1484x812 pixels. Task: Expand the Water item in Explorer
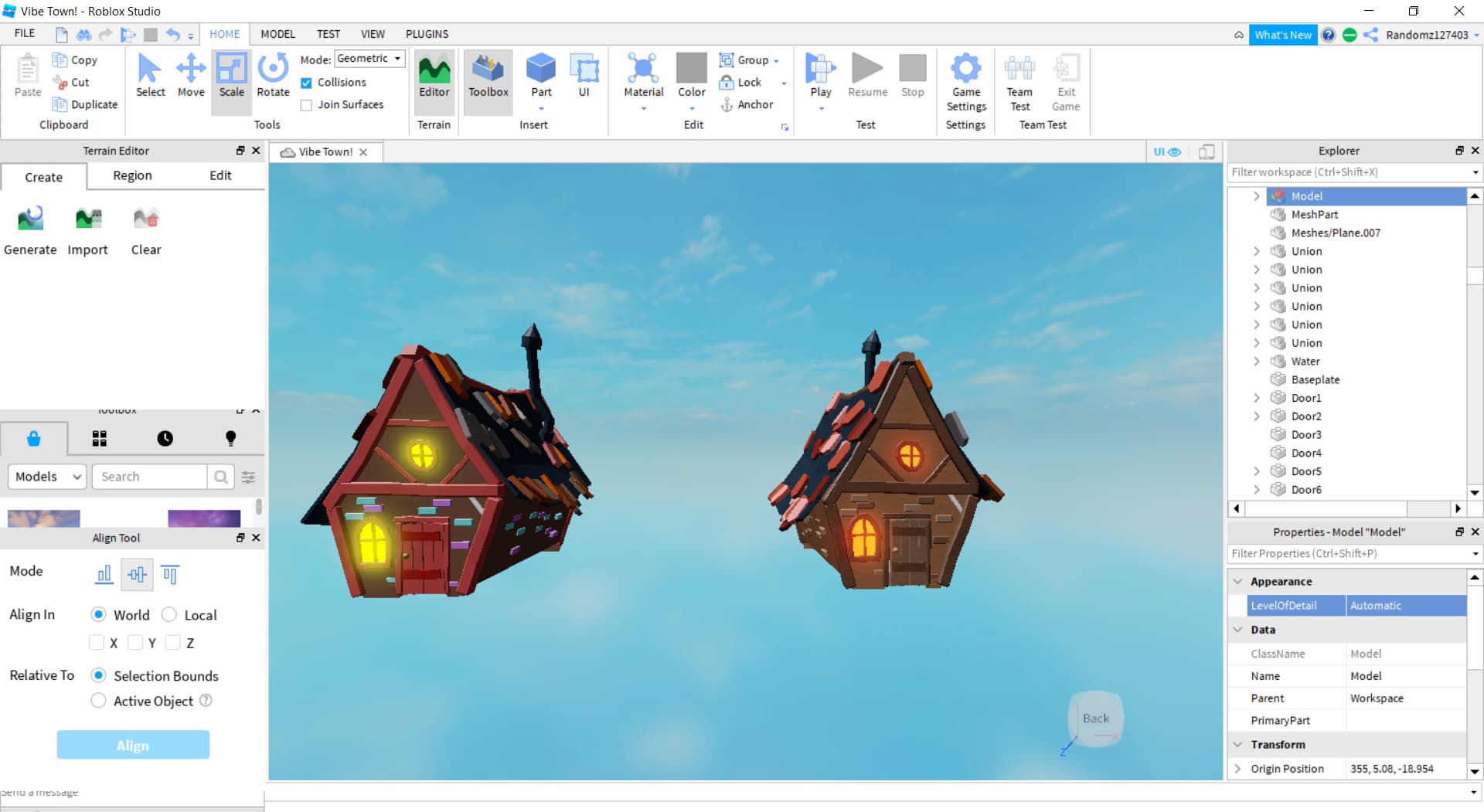click(x=1257, y=362)
